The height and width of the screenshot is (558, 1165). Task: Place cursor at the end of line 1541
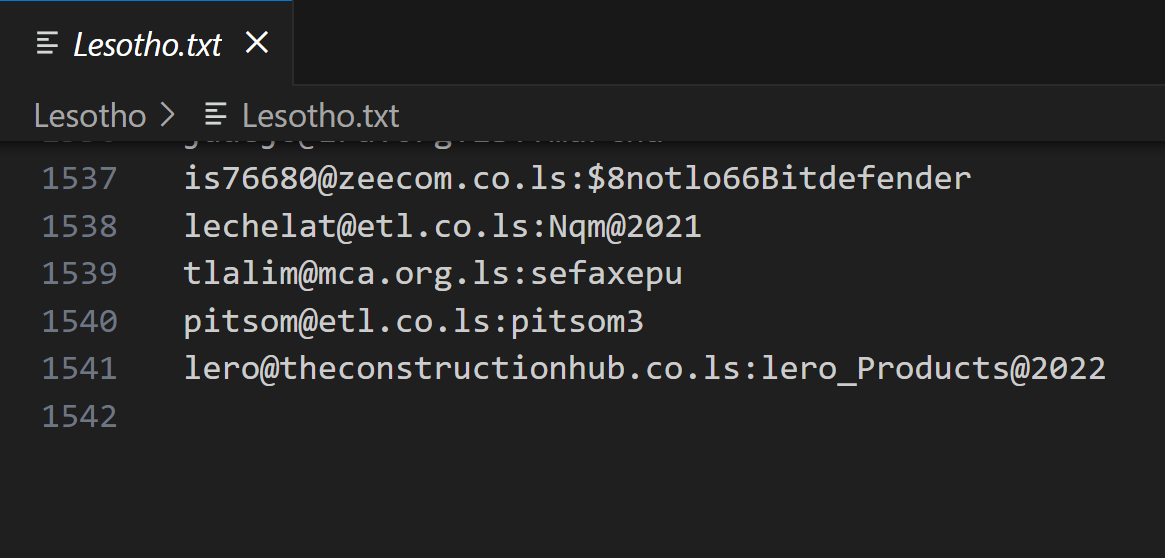pyautogui.click(x=1107, y=368)
